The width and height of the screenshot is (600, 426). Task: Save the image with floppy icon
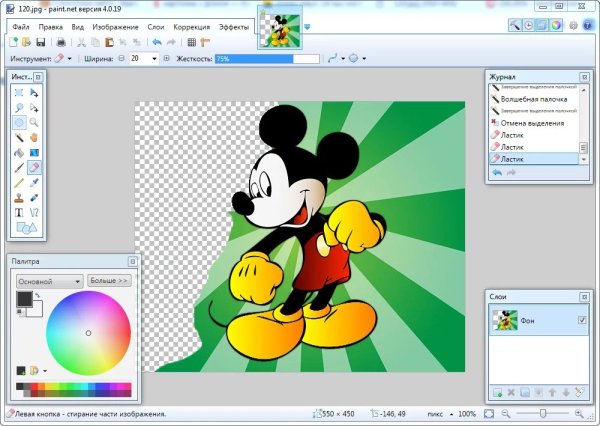click(41, 42)
